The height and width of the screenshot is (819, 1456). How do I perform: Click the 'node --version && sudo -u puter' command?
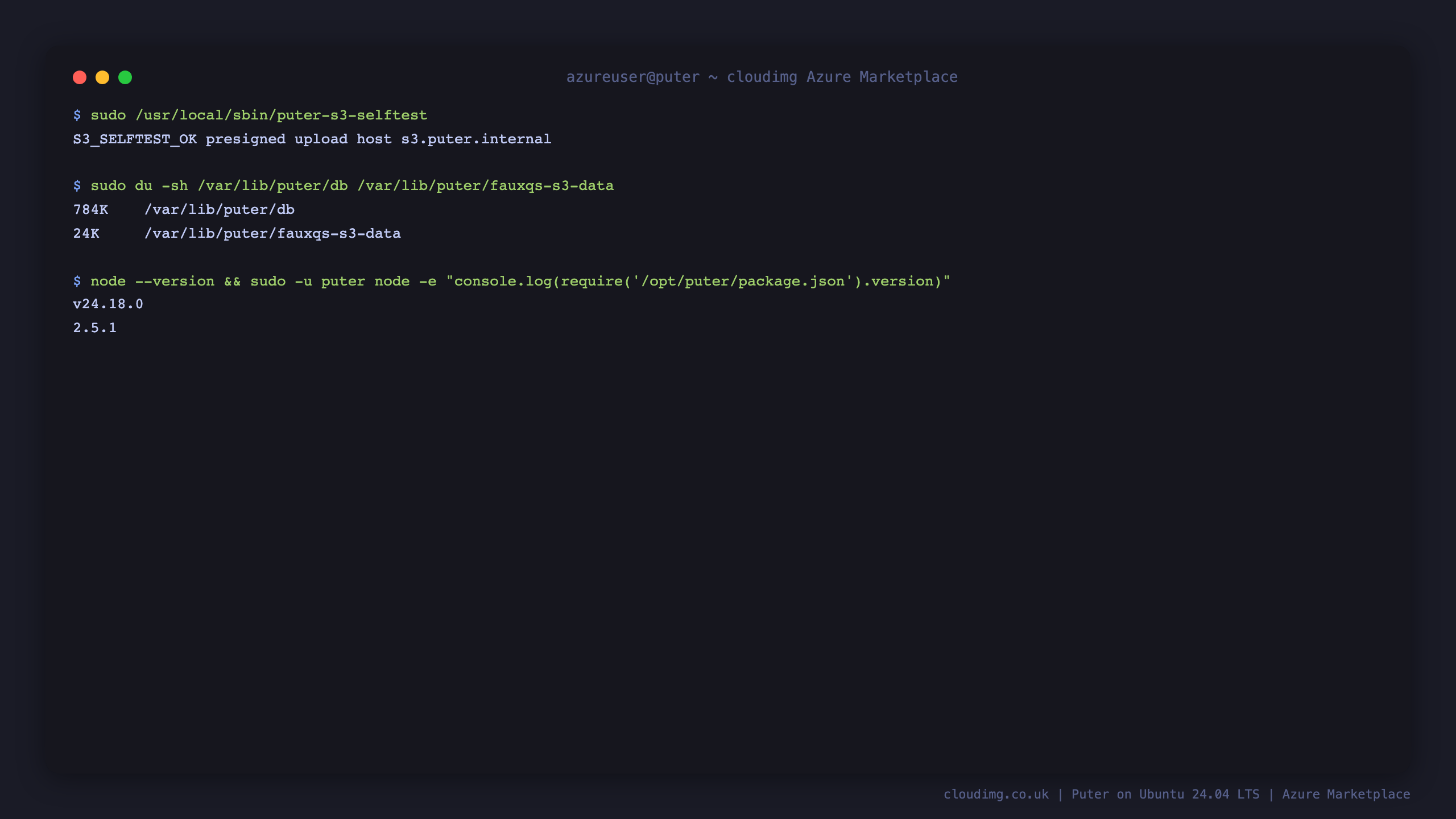[x=512, y=281]
